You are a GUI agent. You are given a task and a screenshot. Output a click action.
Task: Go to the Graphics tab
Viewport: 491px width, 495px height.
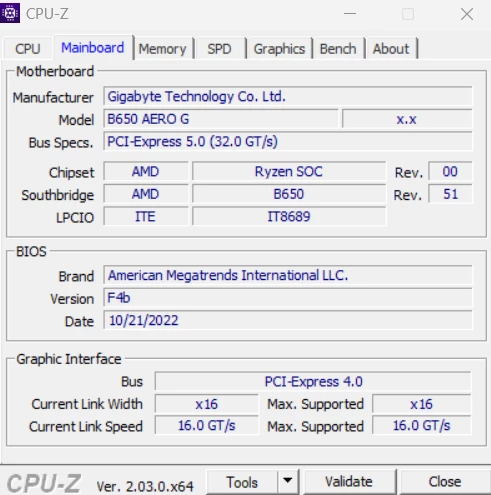279,49
